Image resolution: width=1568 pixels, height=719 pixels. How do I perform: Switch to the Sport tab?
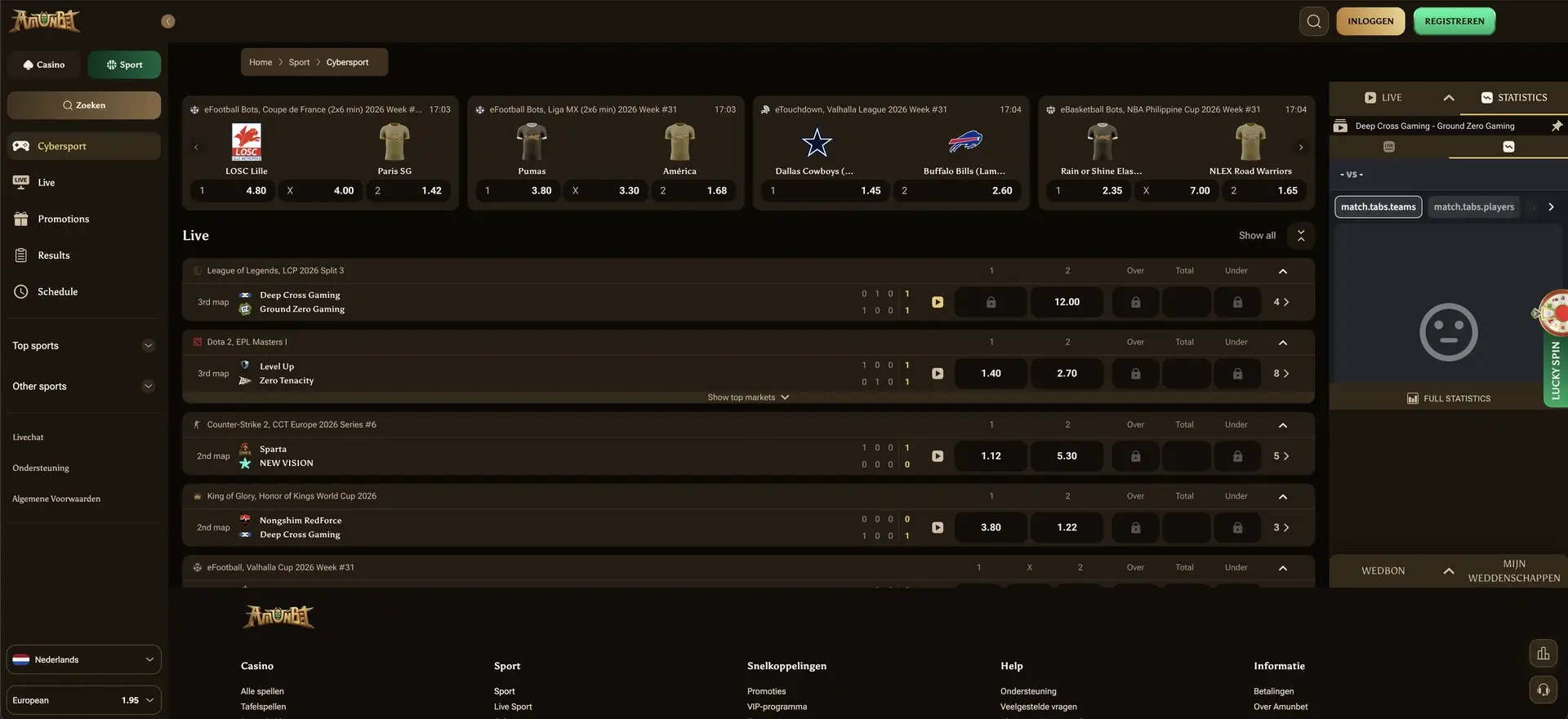[124, 64]
